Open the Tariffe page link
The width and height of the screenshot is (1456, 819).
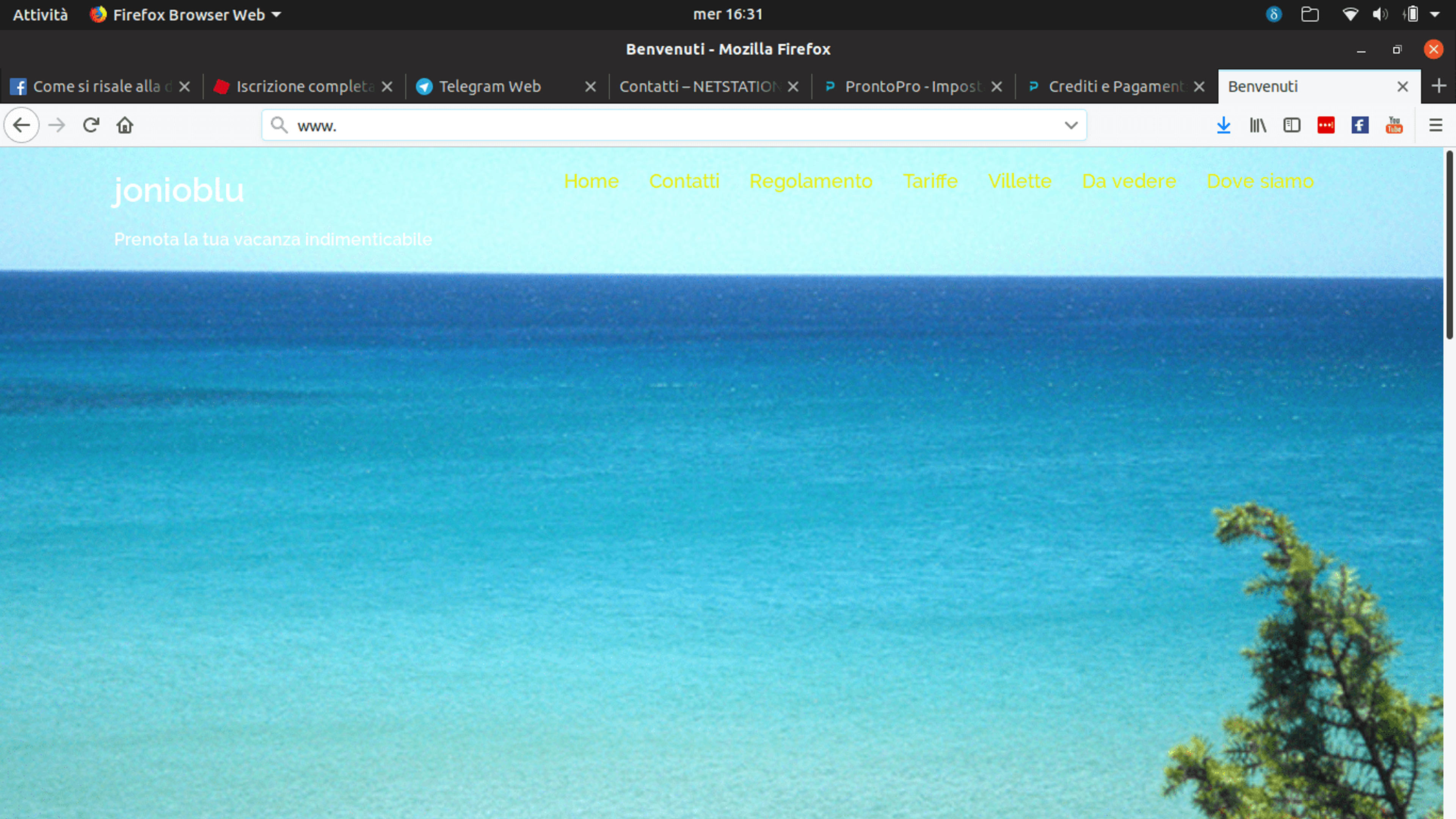(x=930, y=181)
